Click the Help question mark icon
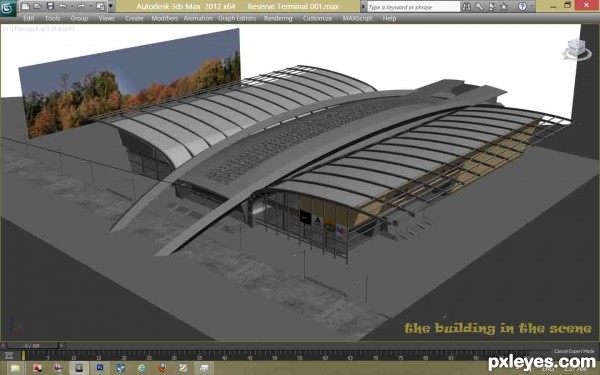 (522, 7)
